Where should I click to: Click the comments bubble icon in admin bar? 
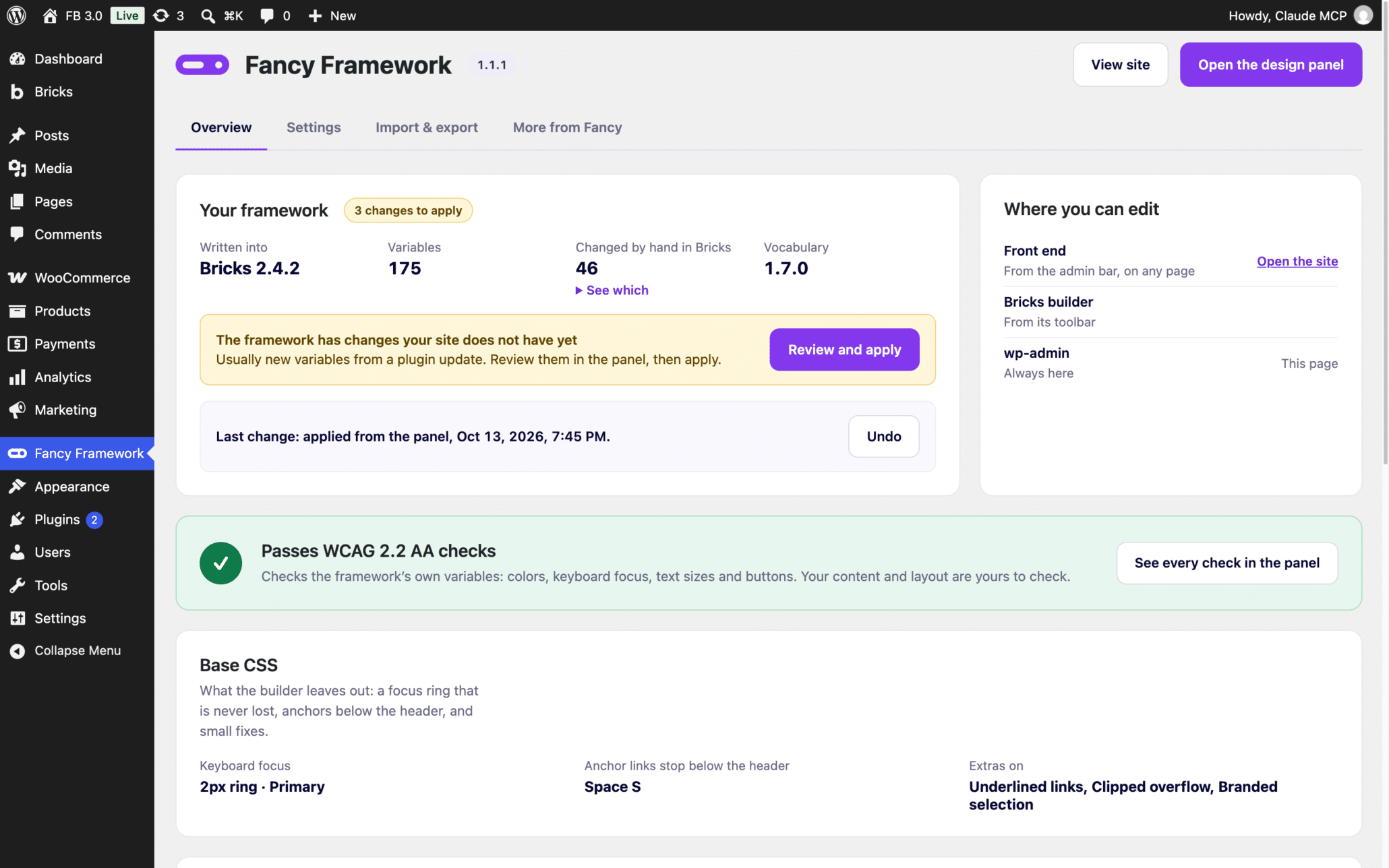[267, 15]
